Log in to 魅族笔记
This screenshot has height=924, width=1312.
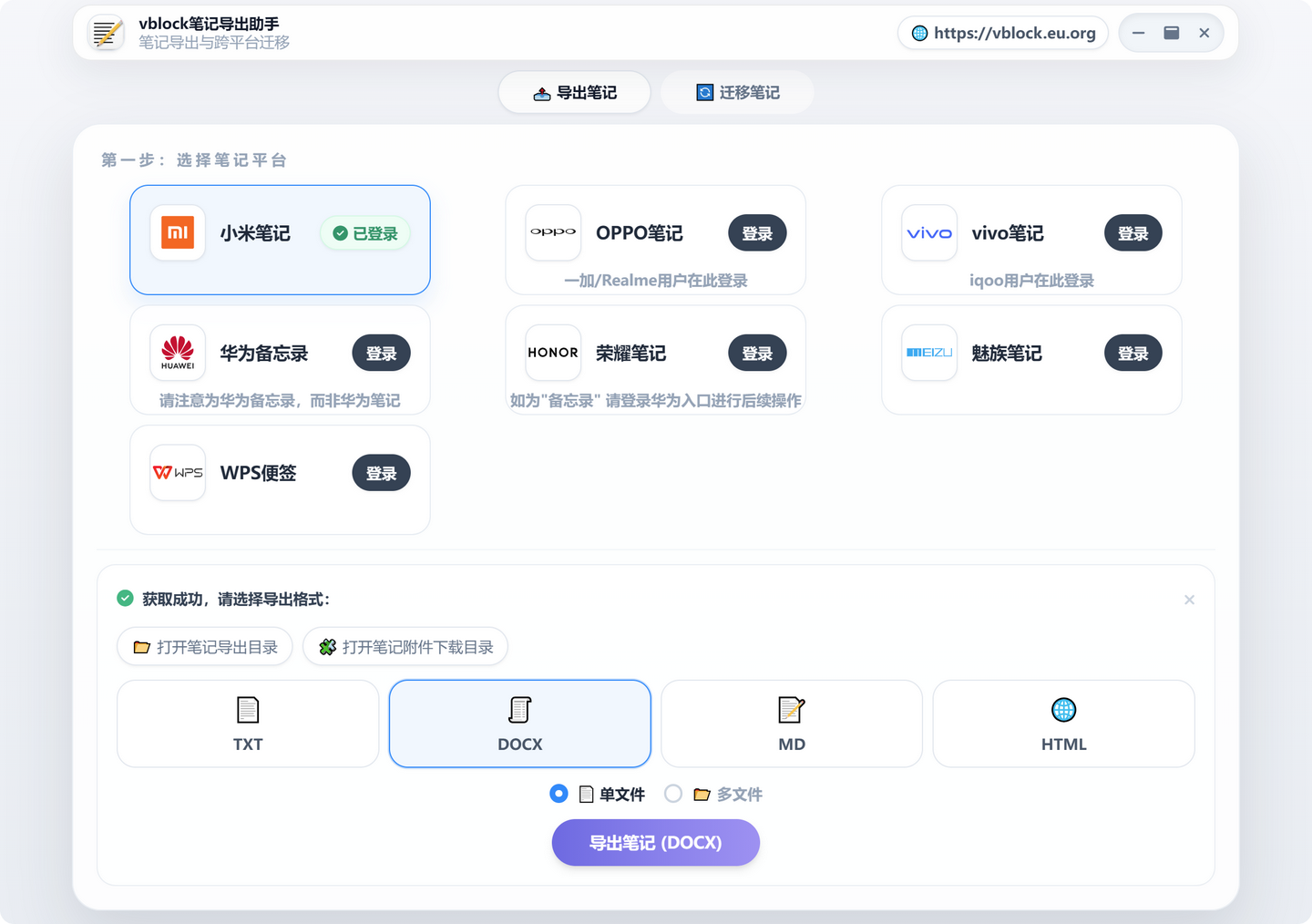[x=1133, y=354]
